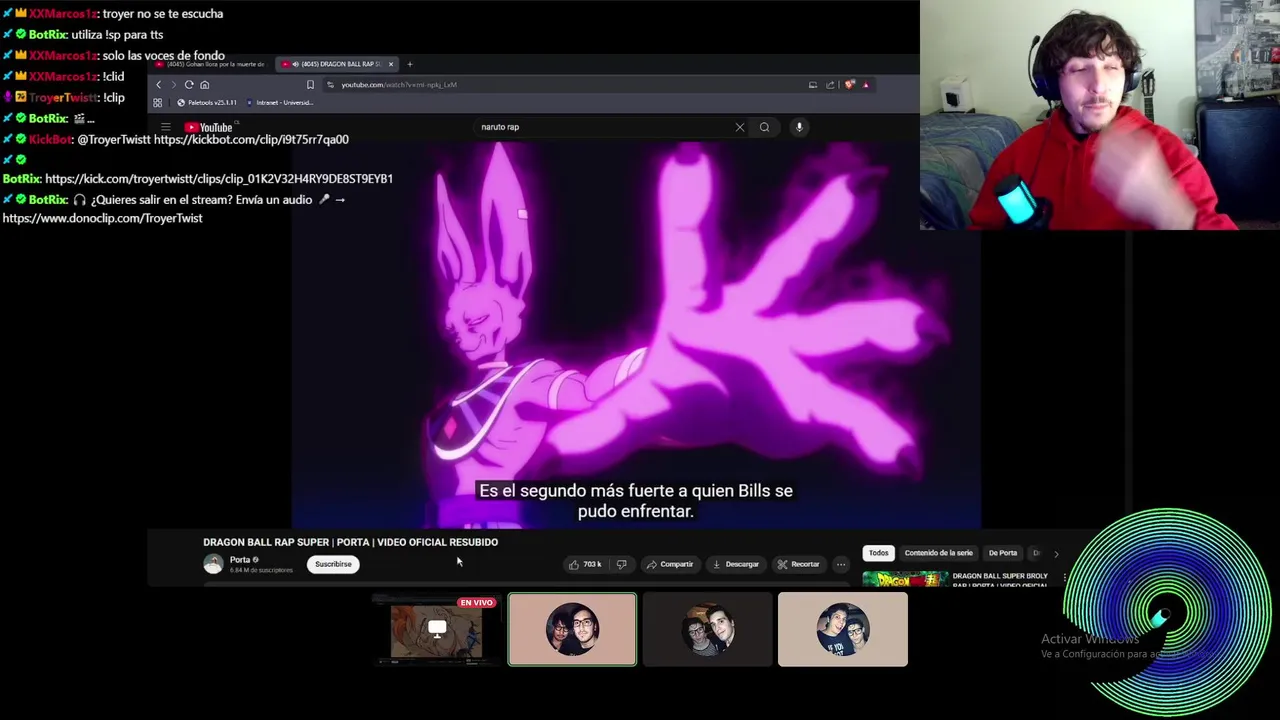This screenshot has width=1280, height=720.
Task: Open the Dragon Ball Super Broly thumbnail
Action: coord(905,580)
